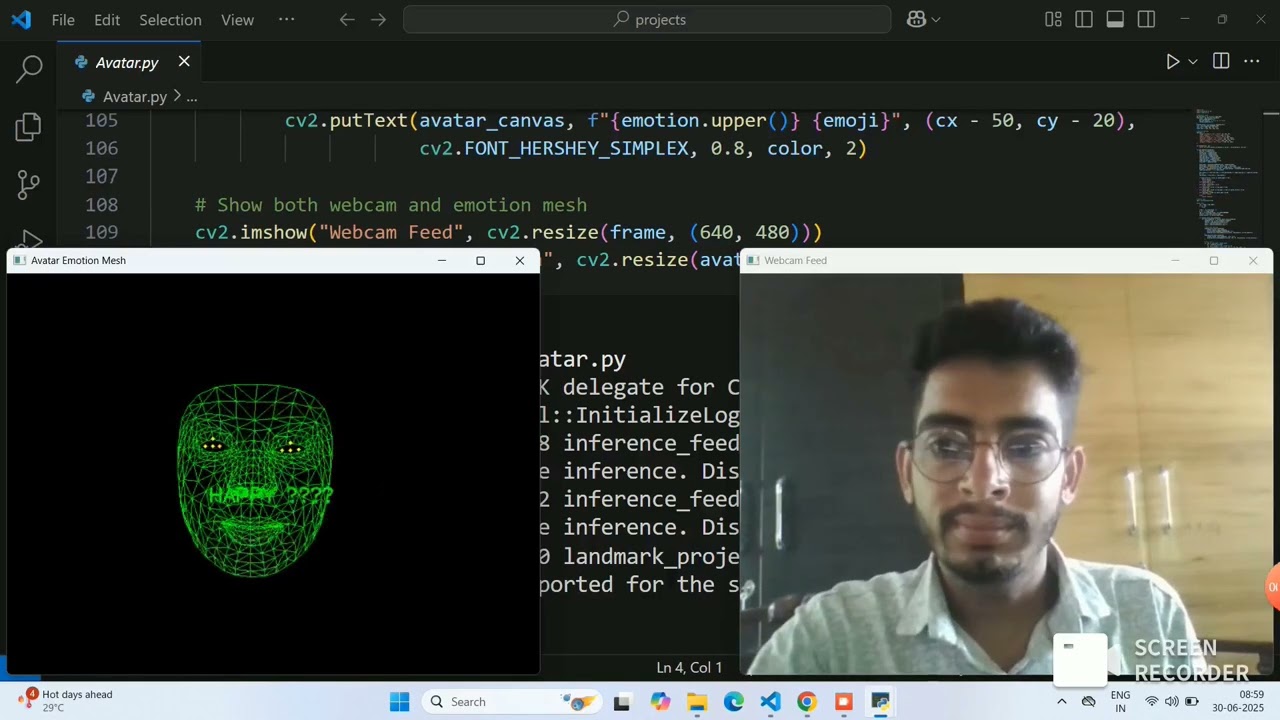Minimize the Avatar Emotion Mesh window

pyautogui.click(x=442, y=260)
